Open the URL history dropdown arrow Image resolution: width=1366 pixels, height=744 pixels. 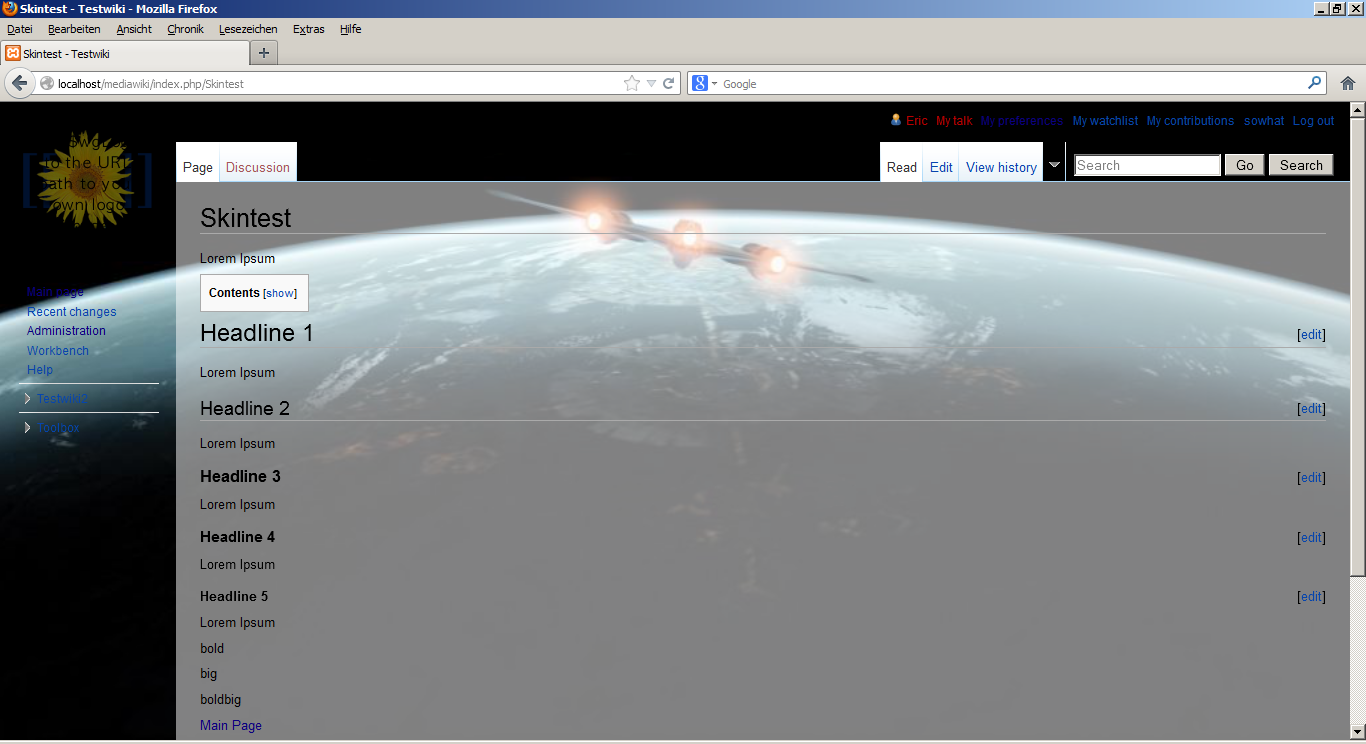coord(651,84)
